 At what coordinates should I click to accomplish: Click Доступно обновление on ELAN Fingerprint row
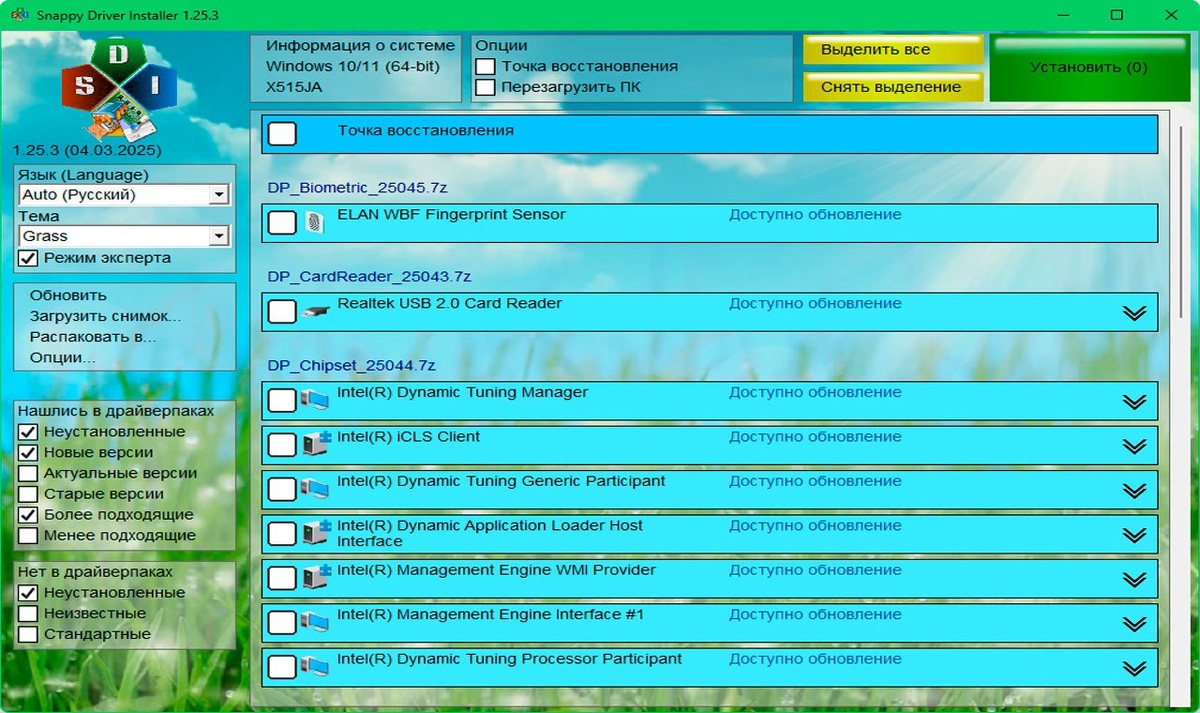[815, 215]
